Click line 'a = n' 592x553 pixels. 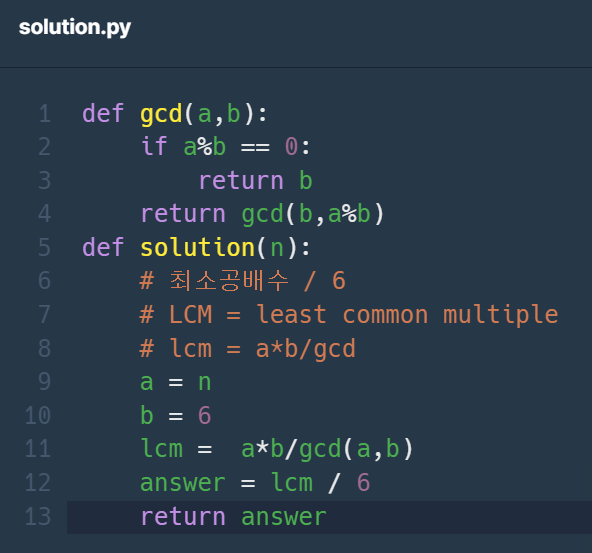click(176, 382)
